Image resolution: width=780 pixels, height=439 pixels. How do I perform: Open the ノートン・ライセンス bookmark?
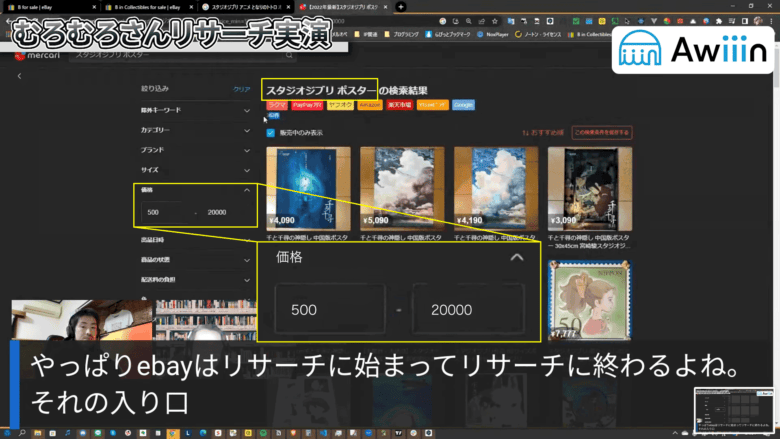[538, 34]
